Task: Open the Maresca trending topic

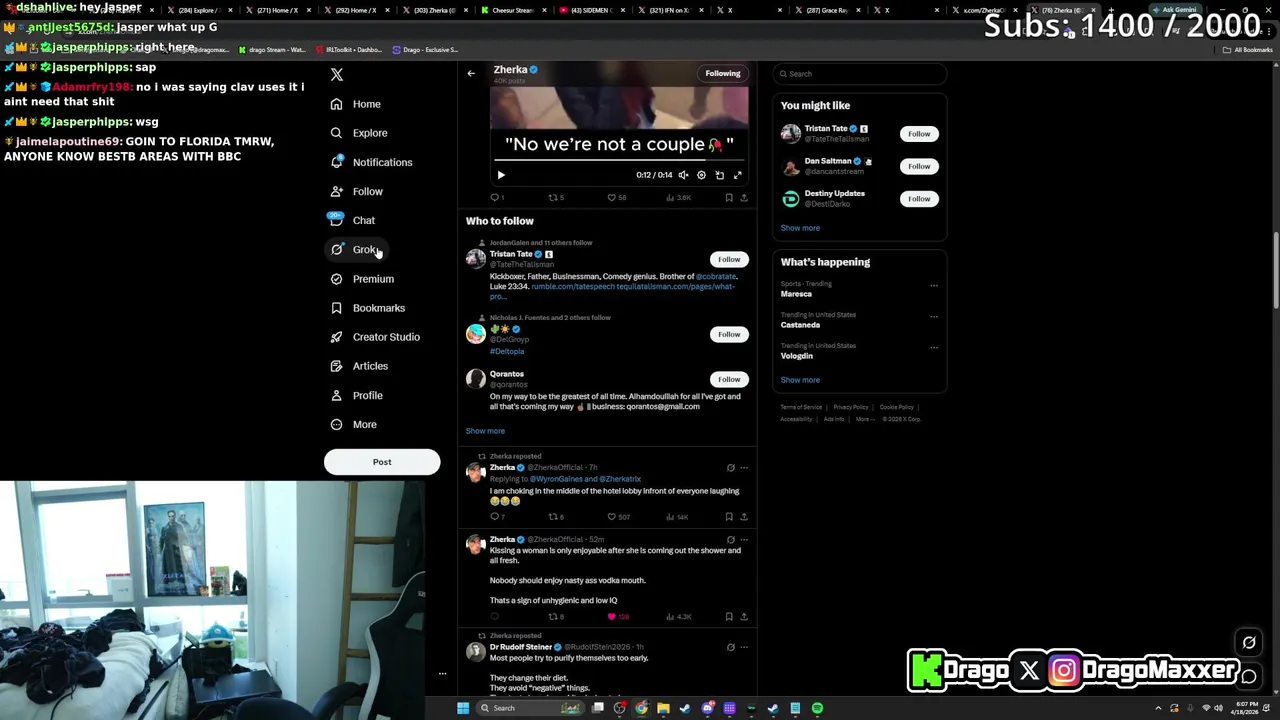Action: 797,294
